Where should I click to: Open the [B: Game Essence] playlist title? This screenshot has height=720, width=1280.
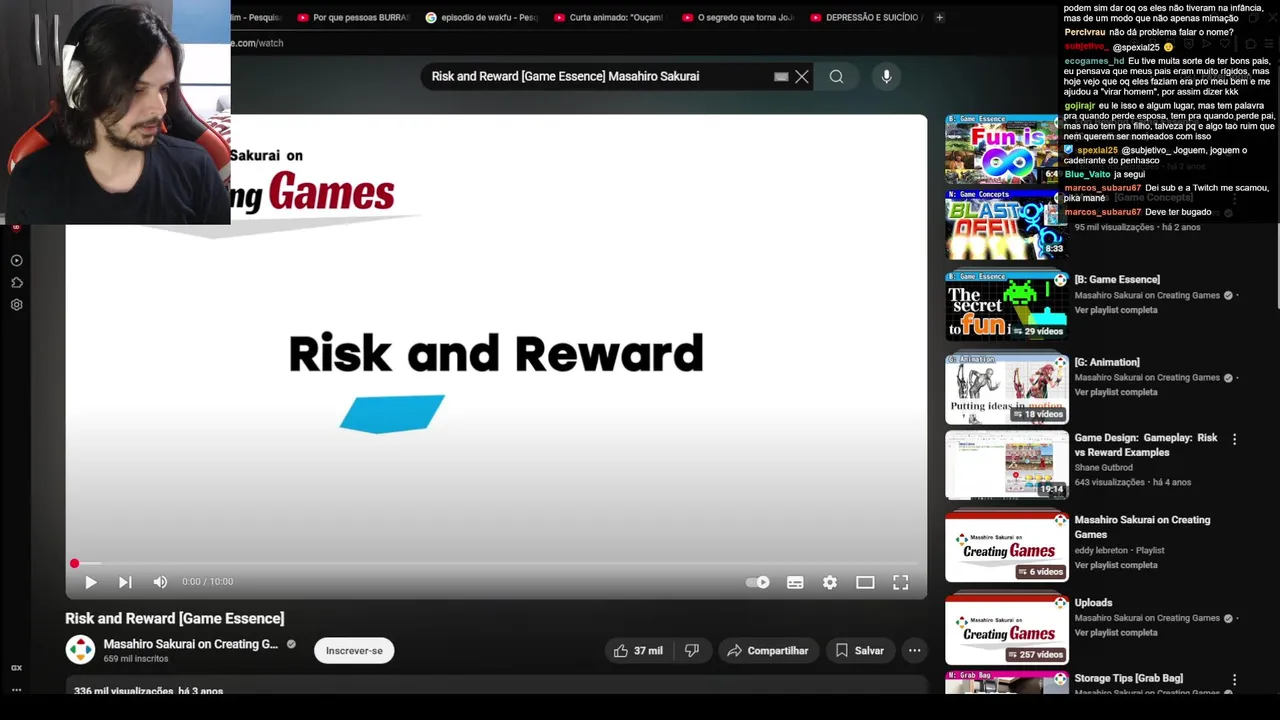pos(1117,280)
